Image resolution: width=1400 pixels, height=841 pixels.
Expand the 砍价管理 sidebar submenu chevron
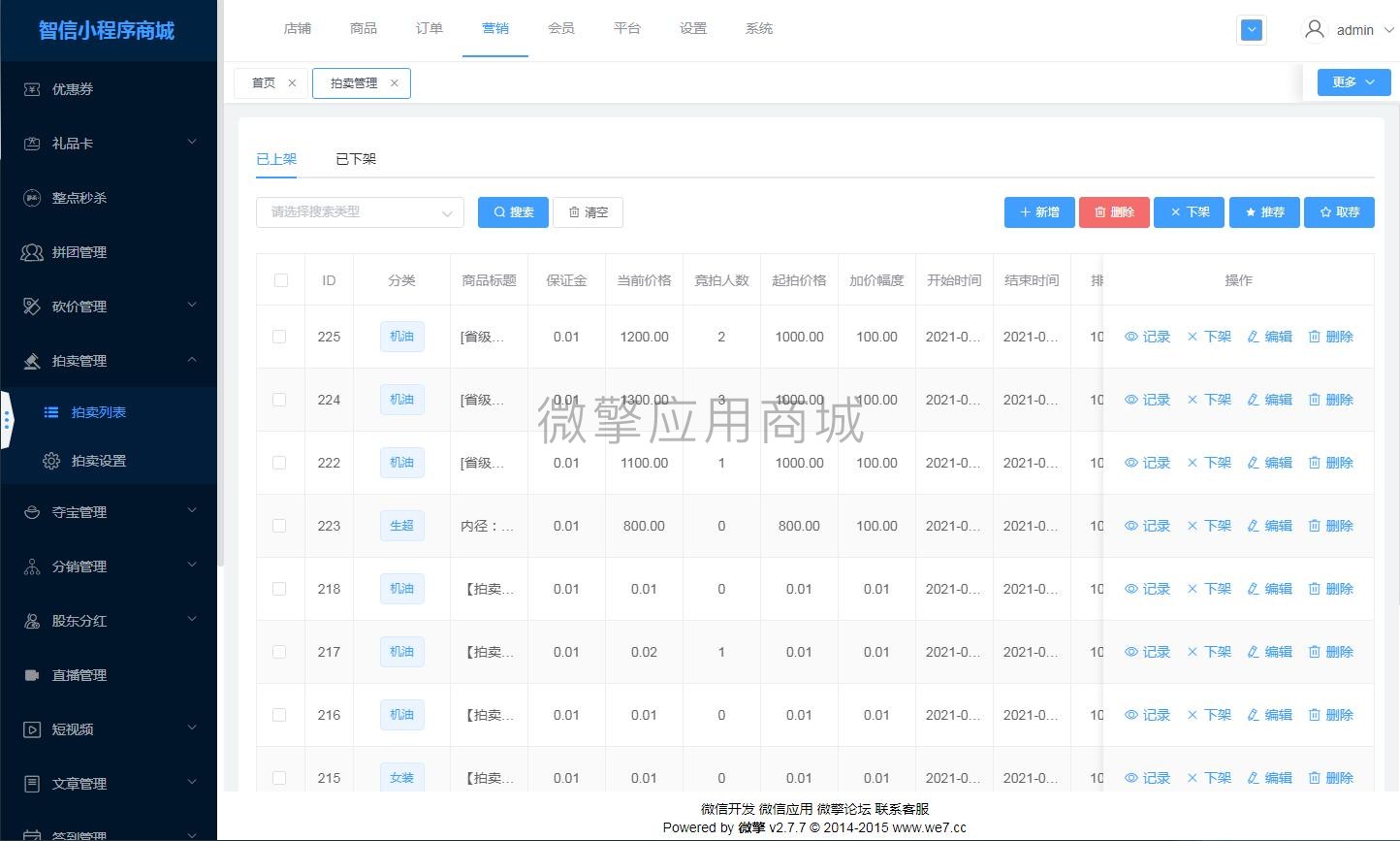coord(192,306)
